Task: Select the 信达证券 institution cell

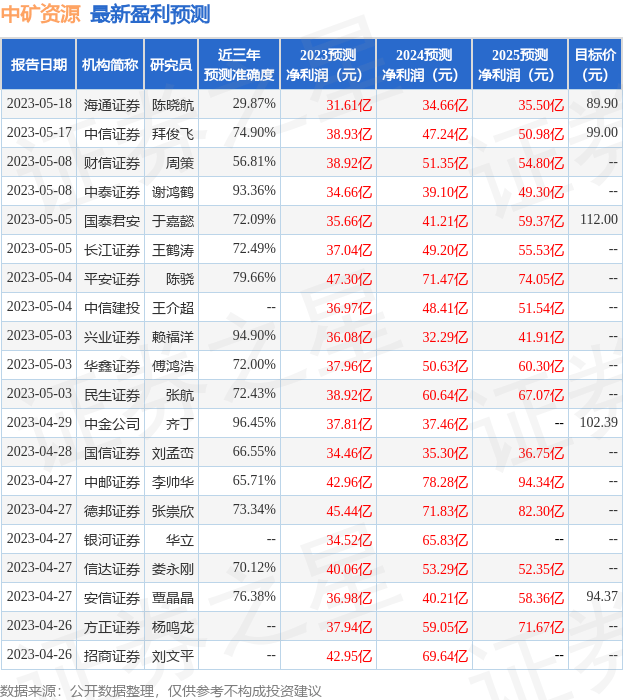Action: click(x=112, y=569)
